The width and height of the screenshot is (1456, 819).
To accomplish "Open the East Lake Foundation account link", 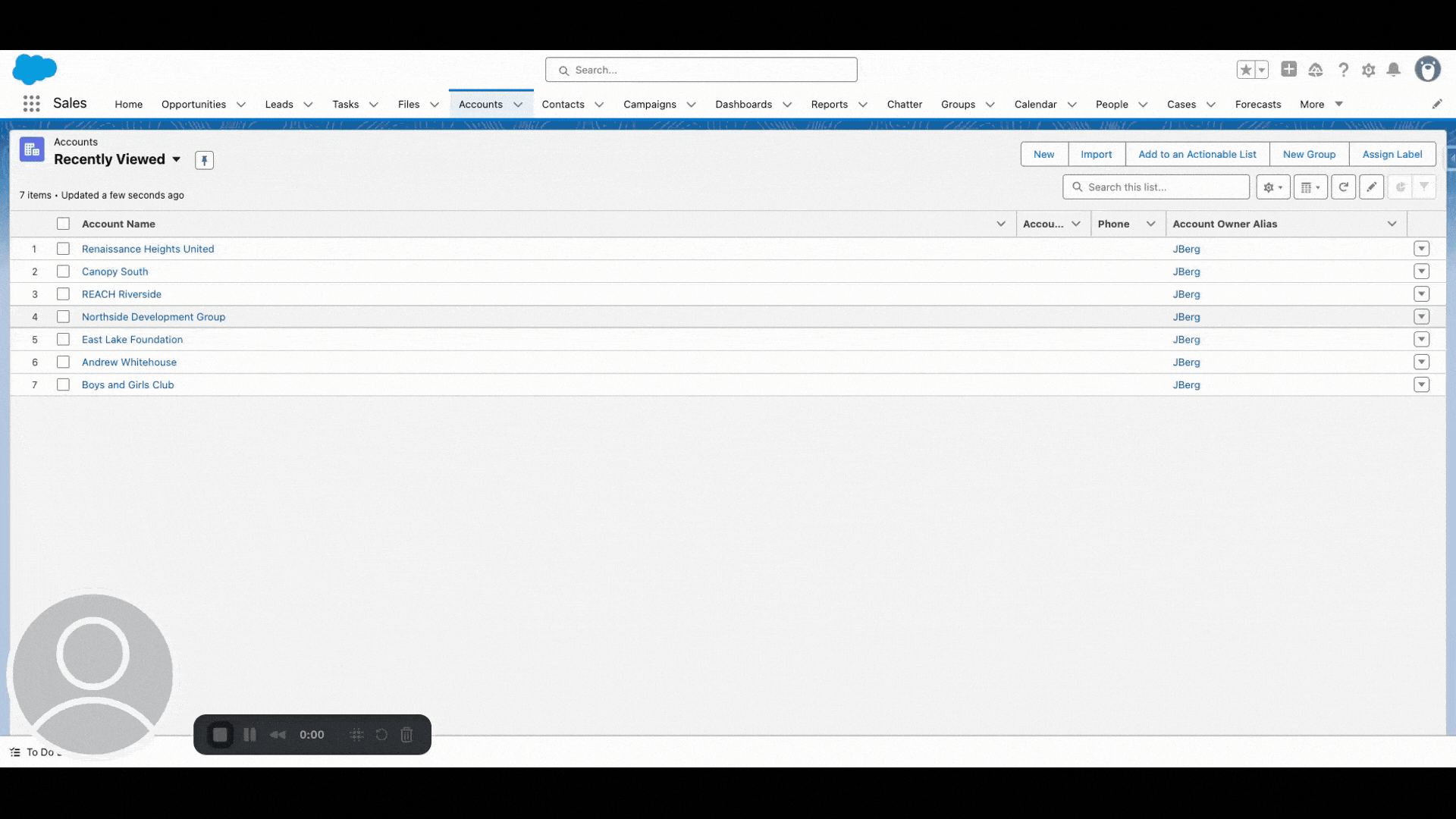I will (132, 340).
